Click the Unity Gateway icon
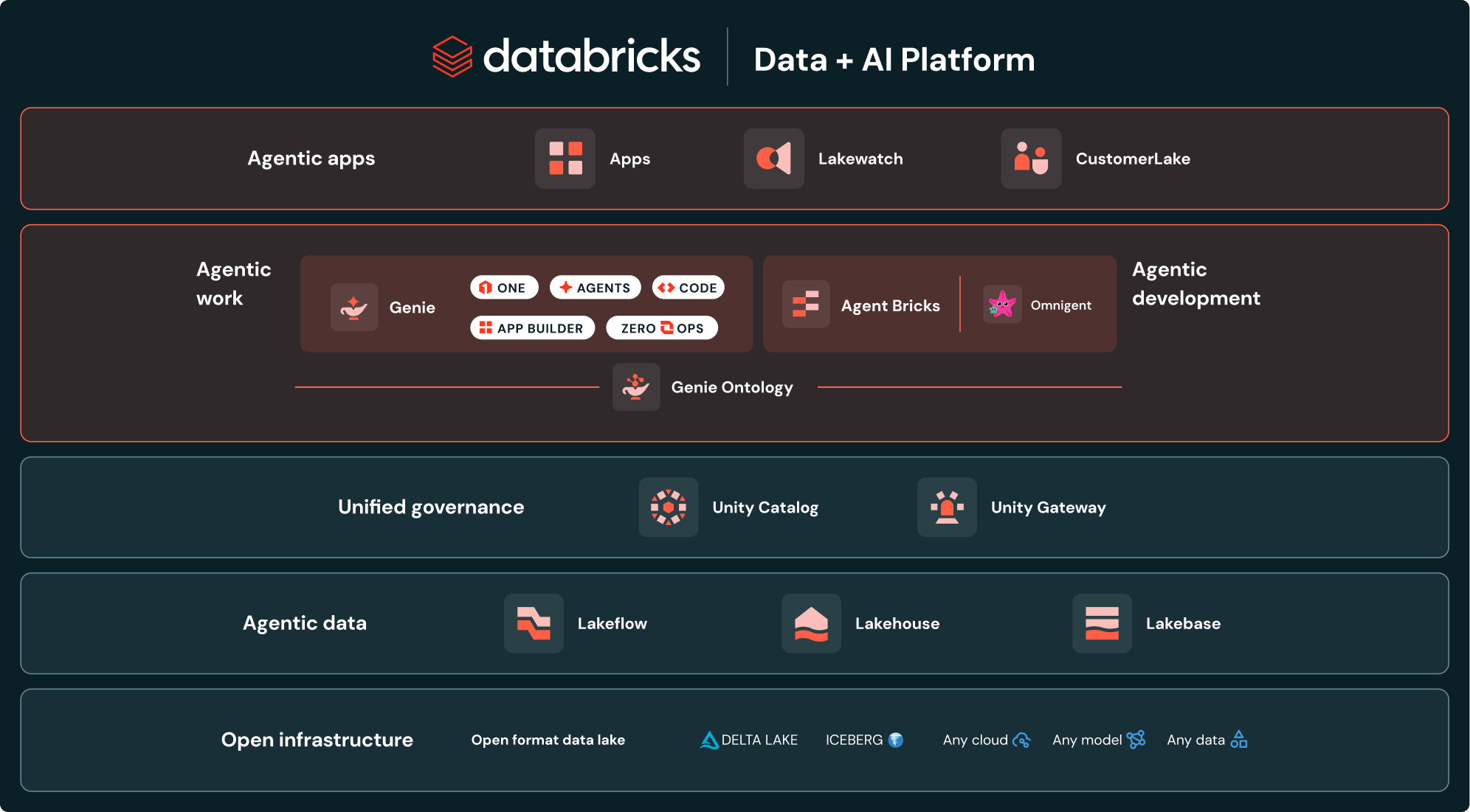The image size is (1470, 812). 947,507
